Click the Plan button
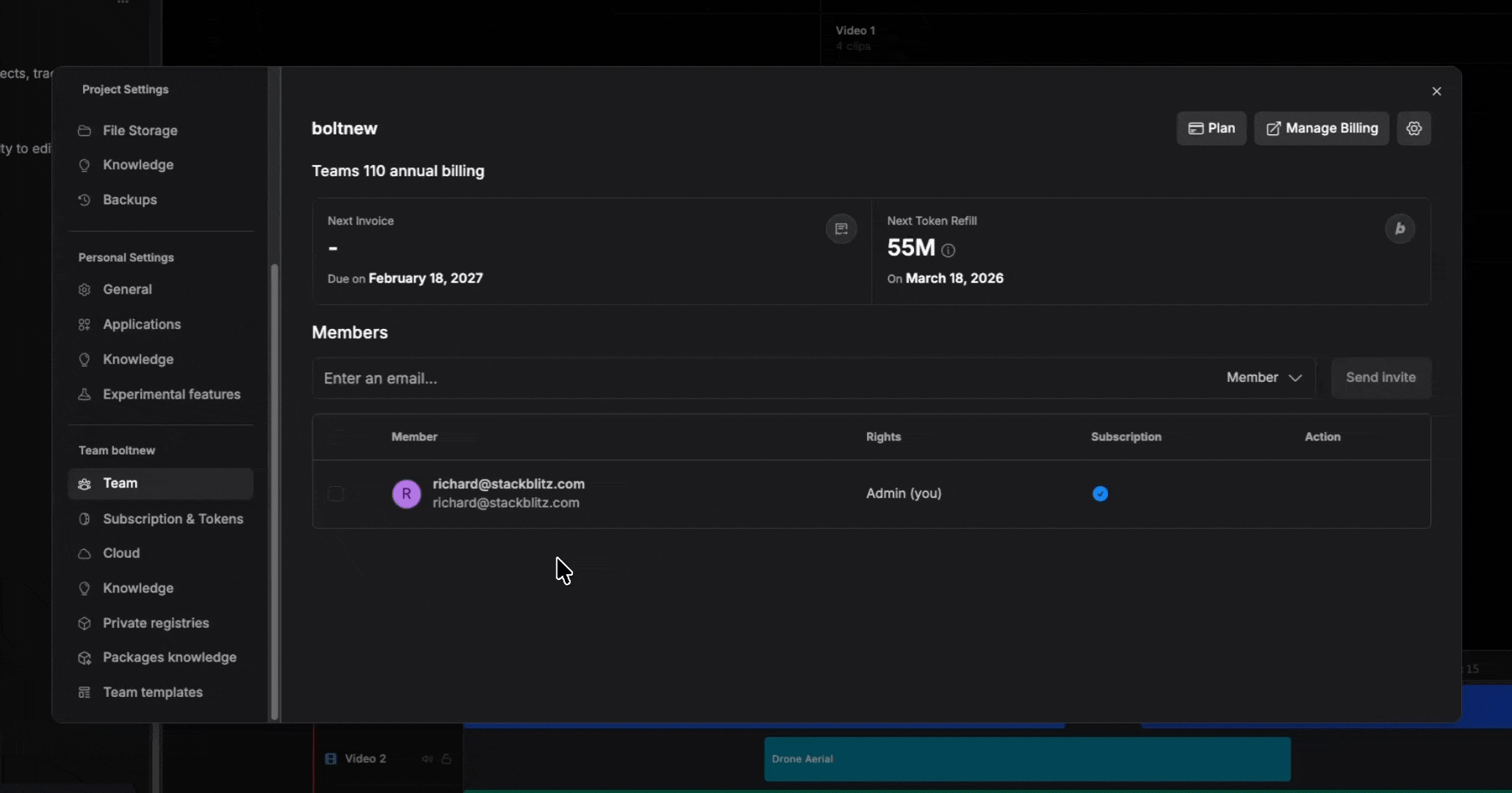Image resolution: width=1512 pixels, height=793 pixels. pos(1211,128)
